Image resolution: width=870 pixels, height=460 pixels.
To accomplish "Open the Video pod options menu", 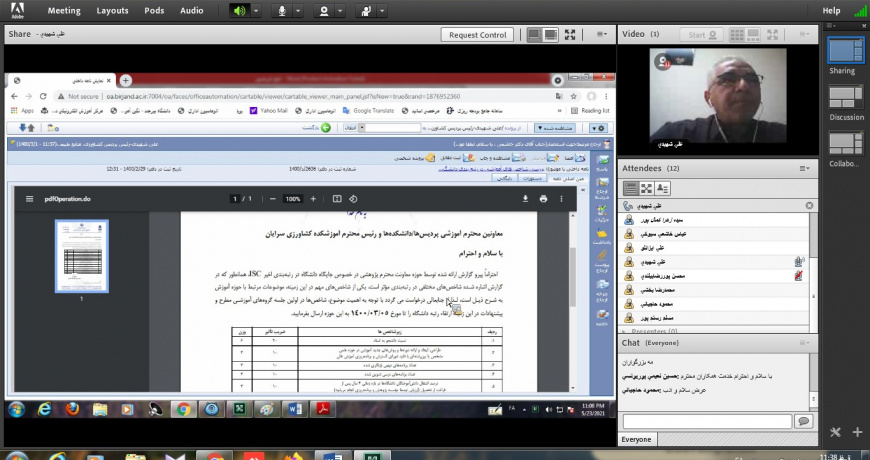I will point(804,34).
